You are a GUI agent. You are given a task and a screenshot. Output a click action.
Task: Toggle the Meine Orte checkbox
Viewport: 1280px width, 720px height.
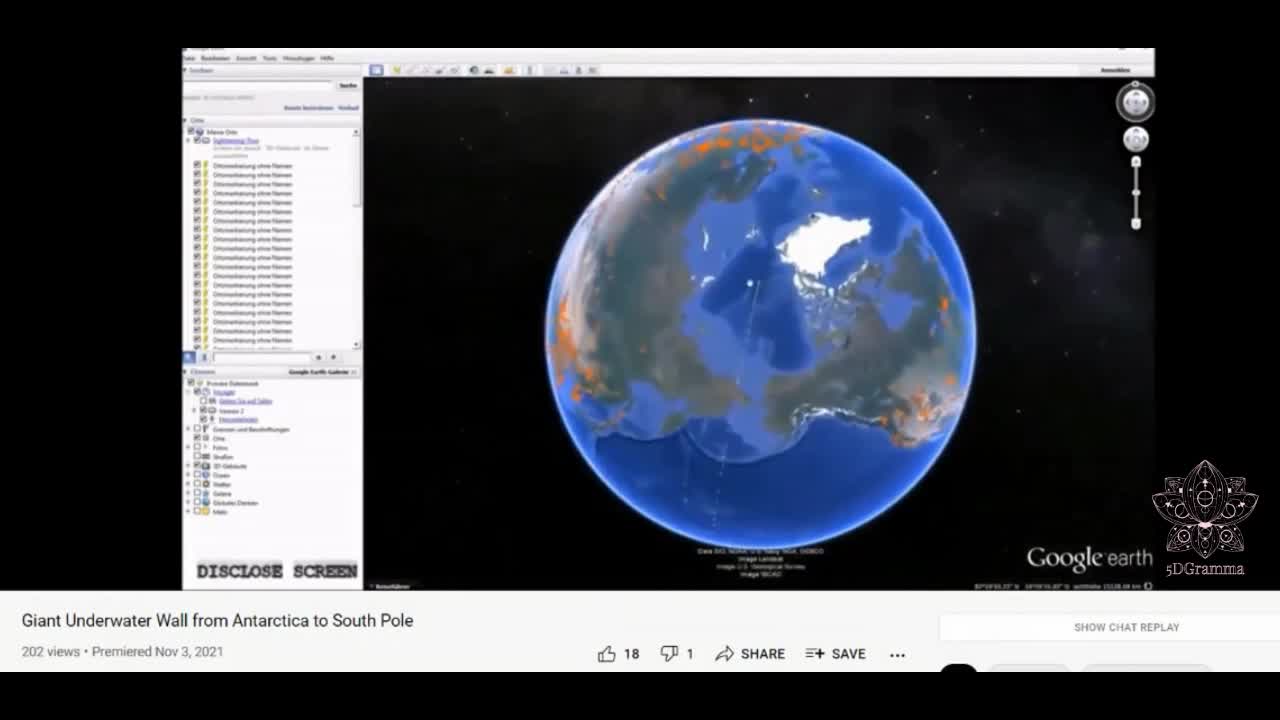point(191,131)
